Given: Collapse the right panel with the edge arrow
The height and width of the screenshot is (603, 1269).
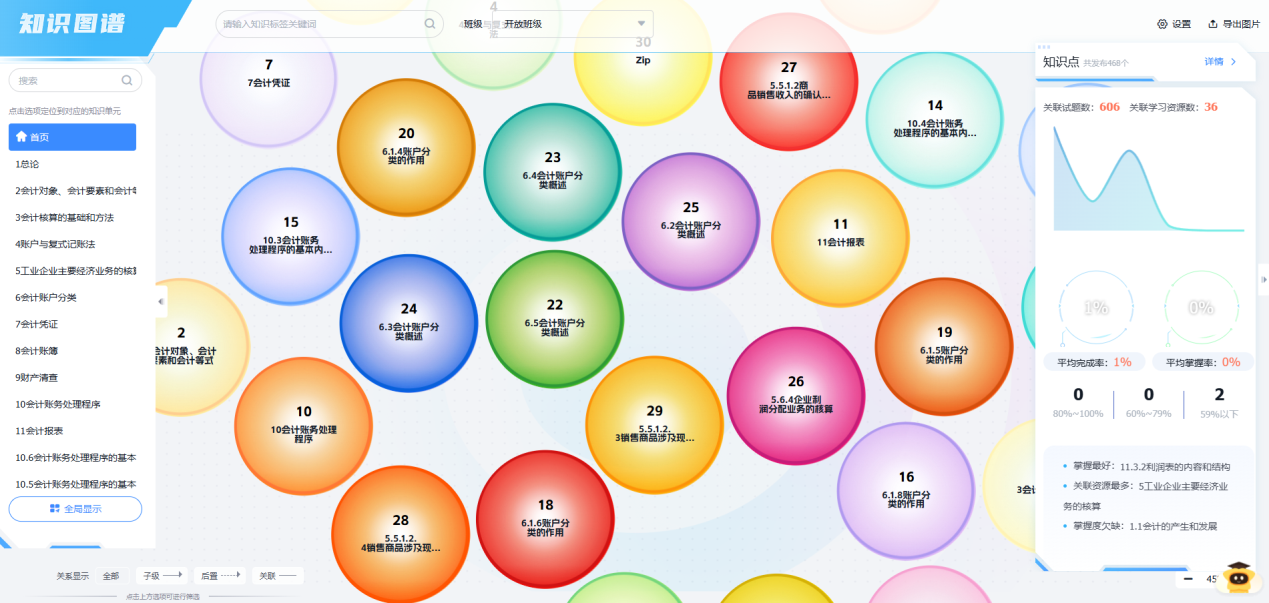Looking at the screenshot, I should pyautogui.click(x=1262, y=280).
